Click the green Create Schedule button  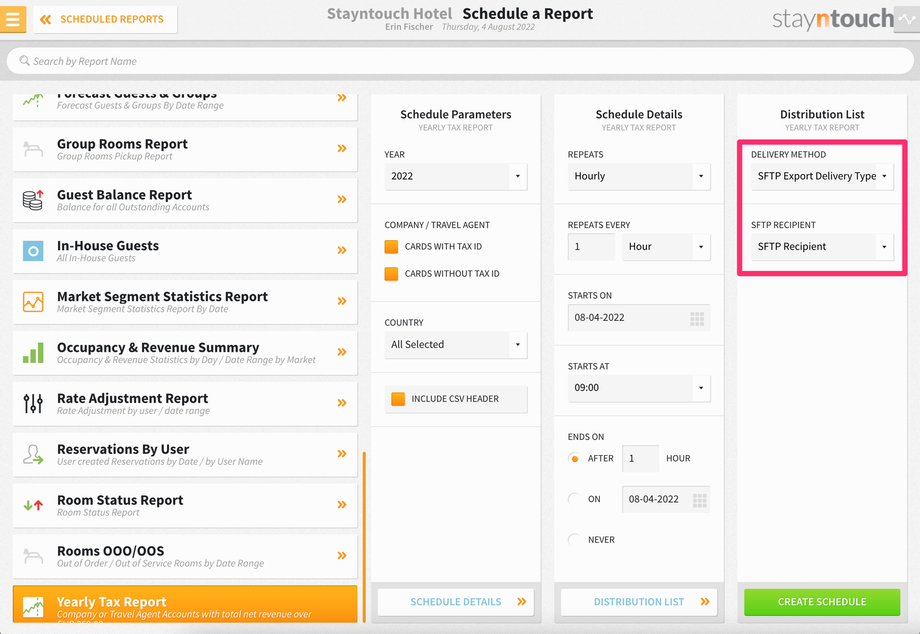[x=822, y=602]
